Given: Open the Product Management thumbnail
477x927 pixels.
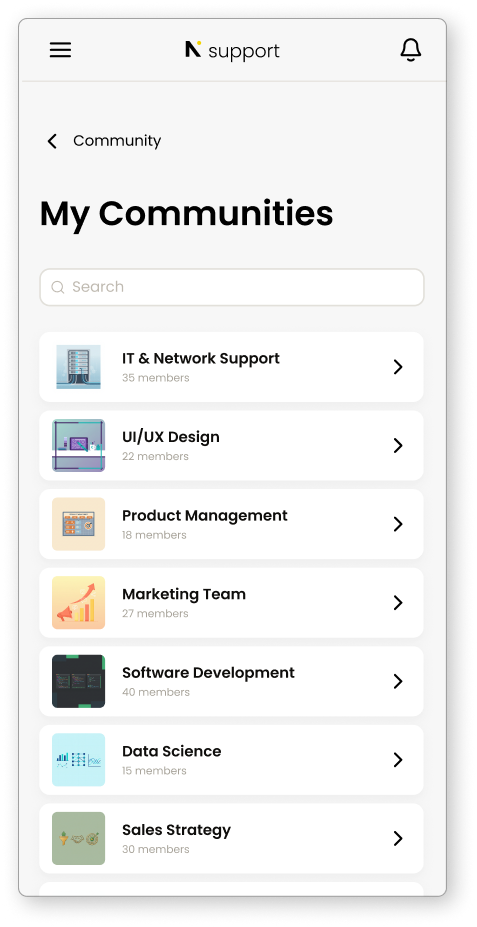Looking at the screenshot, I should tap(79, 524).
